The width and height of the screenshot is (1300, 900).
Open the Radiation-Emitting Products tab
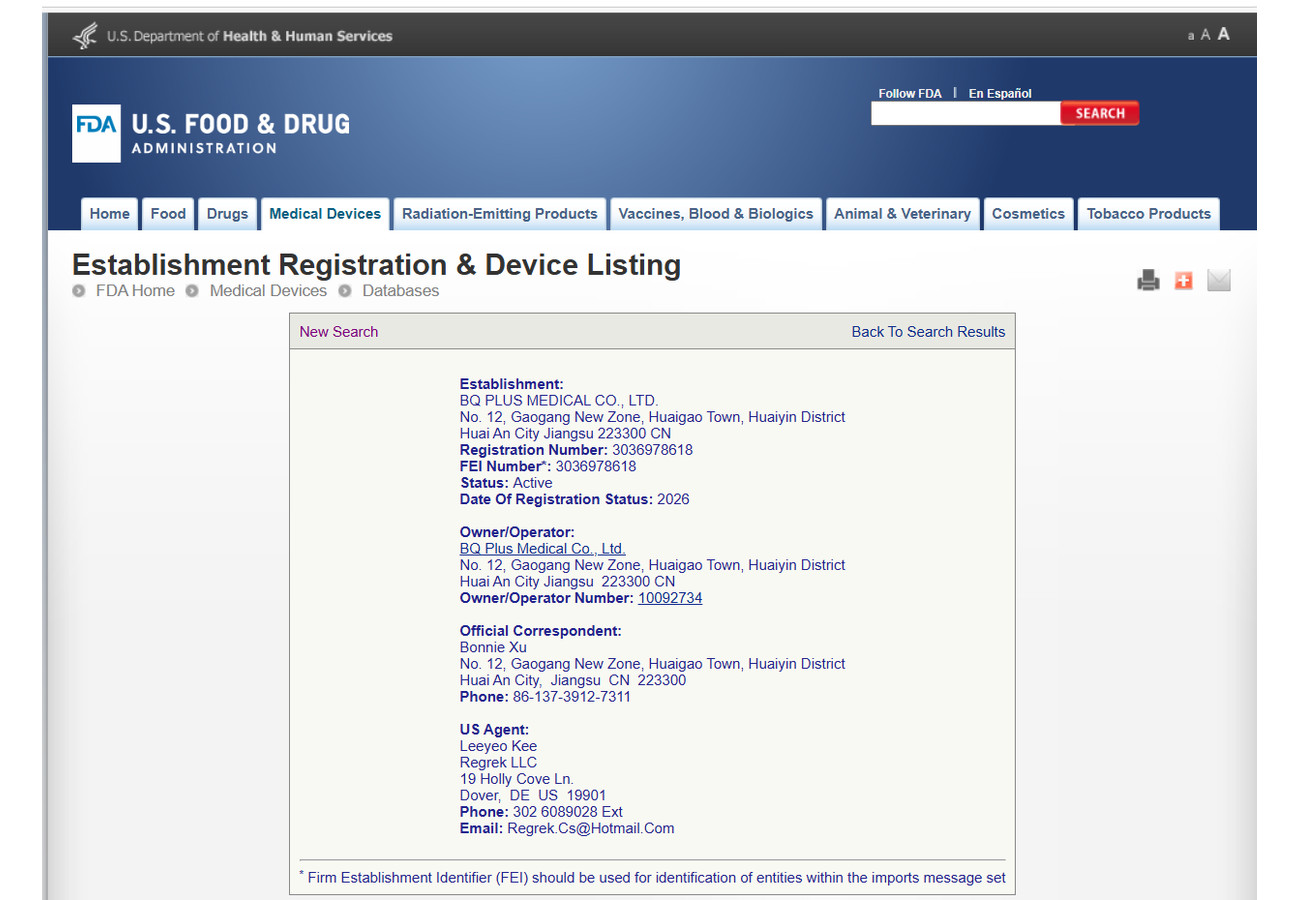(x=499, y=214)
